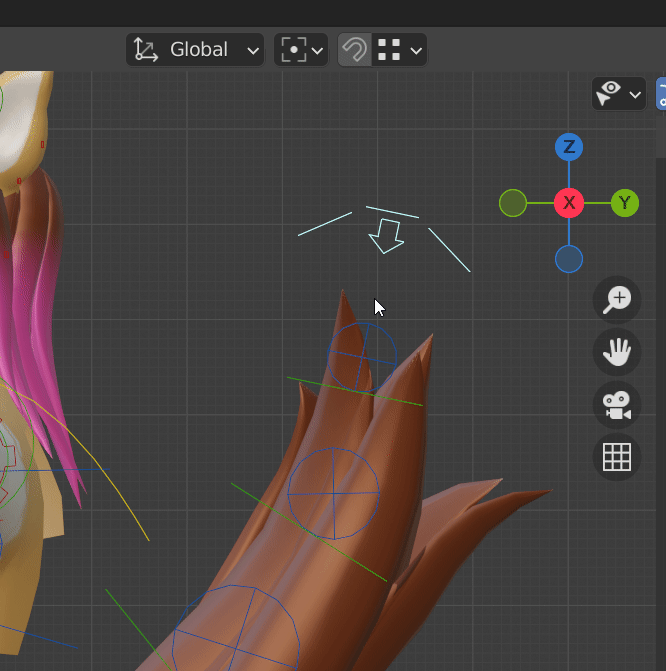This screenshot has height=671, width=666.
Task: Open the snapping options dropdown
Action: [x=399, y=50]
